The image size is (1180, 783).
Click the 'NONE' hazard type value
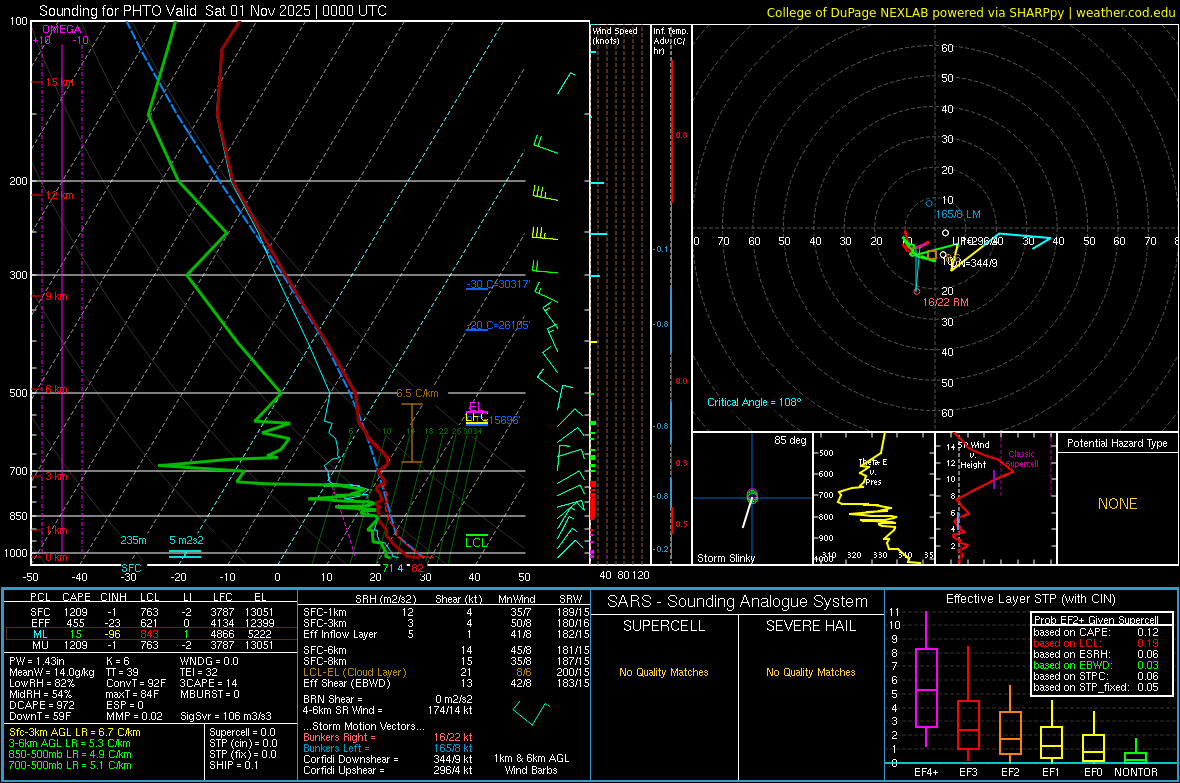click(x=1117, y=504)
